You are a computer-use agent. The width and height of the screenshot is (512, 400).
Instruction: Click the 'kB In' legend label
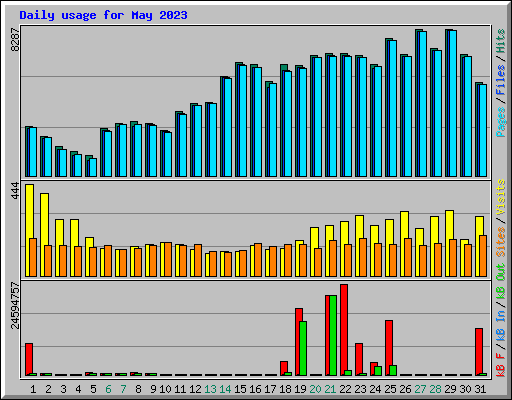pyautogui.click(x=500, y=325)
